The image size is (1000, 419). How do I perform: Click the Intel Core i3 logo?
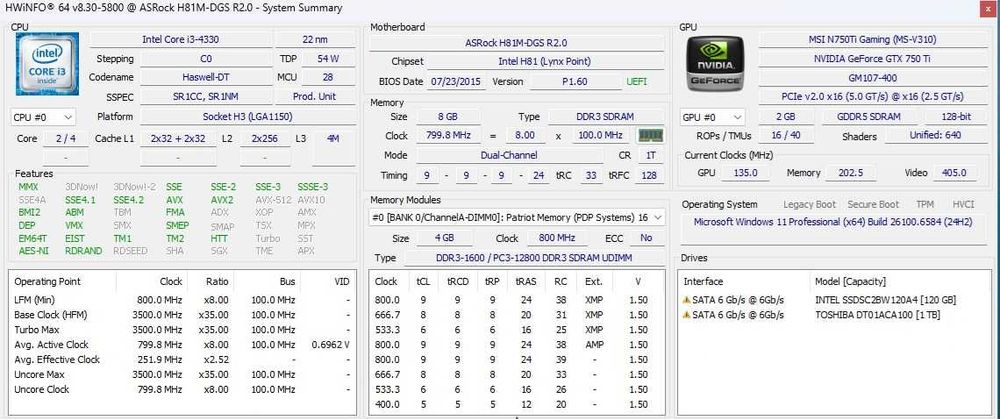pos(47,64)
